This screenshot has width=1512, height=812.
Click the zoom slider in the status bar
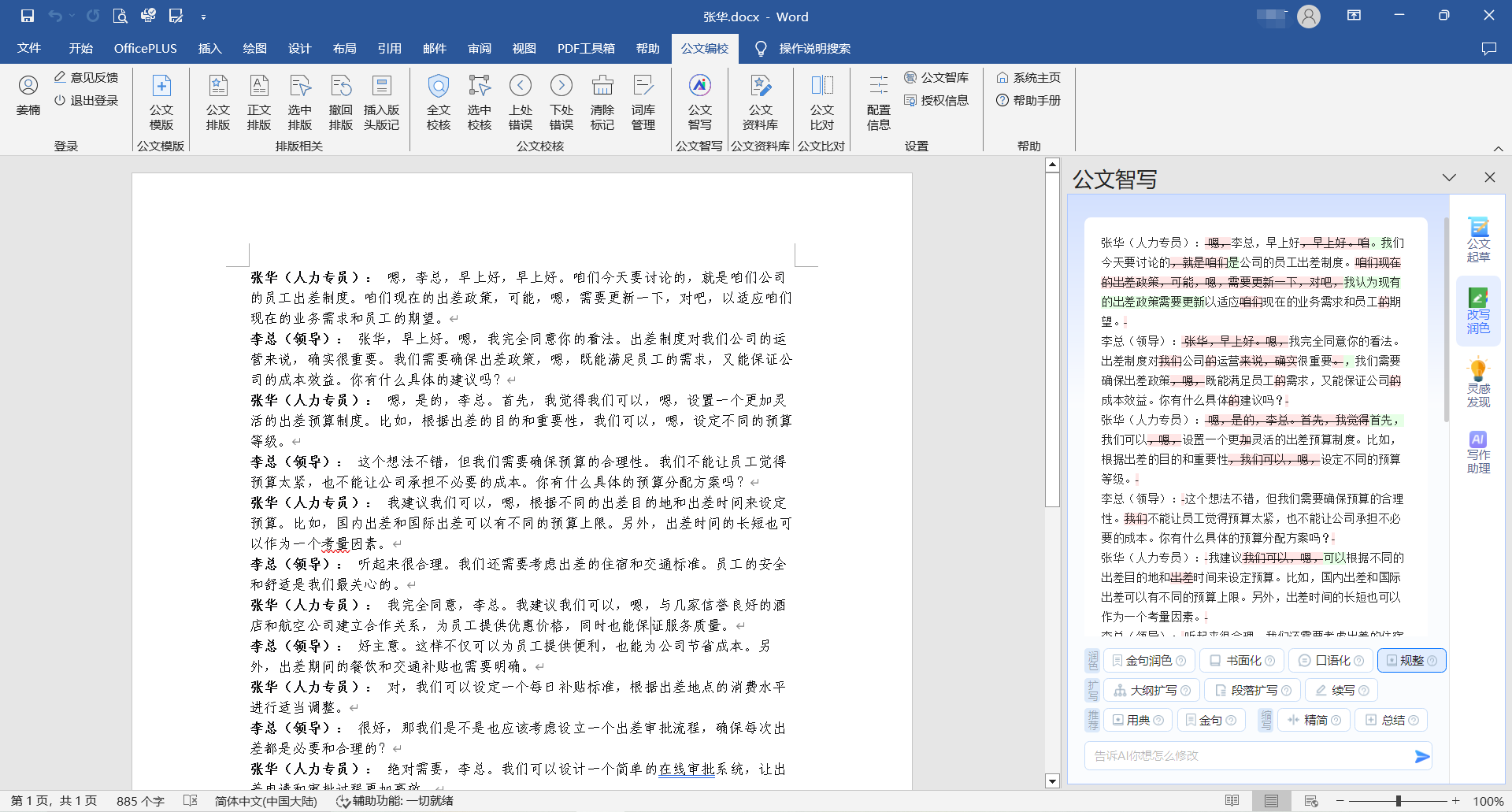1398,801
